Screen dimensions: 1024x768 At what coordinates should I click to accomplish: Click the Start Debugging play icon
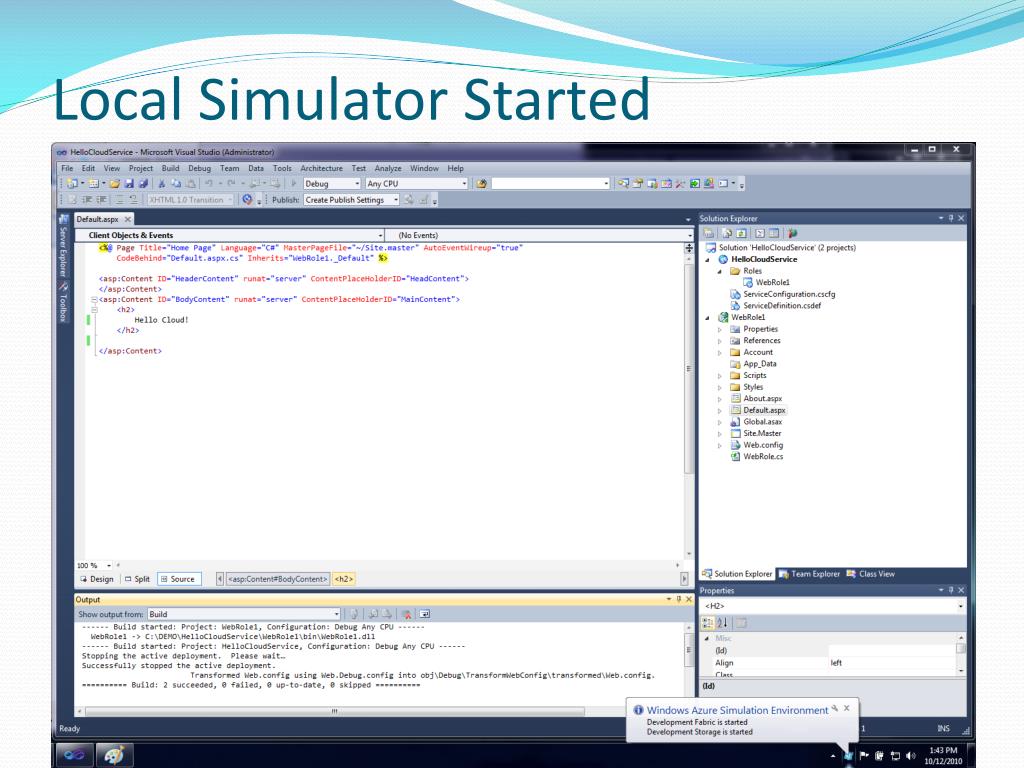point(294,184)
